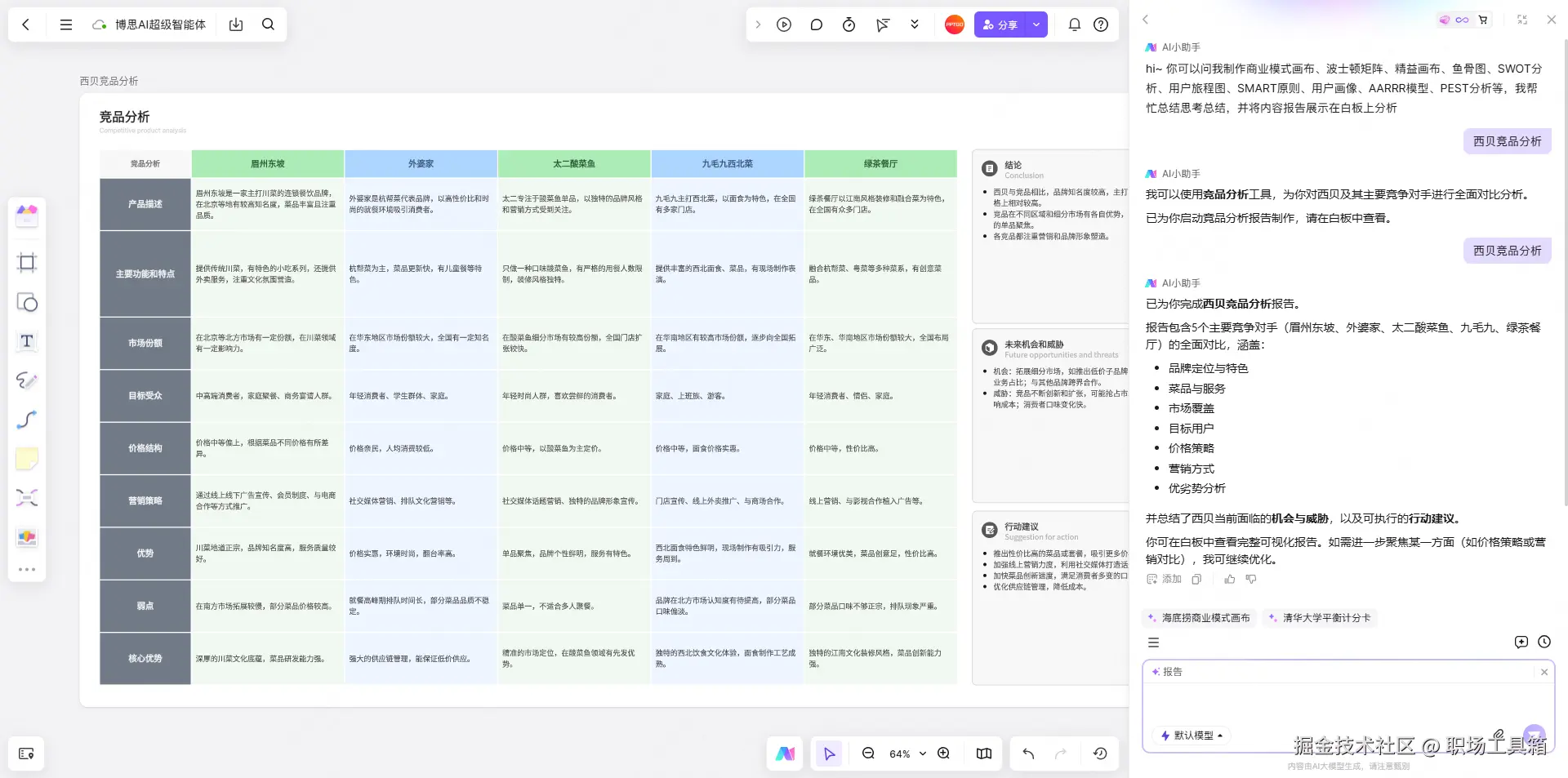Select the yellow Sticky note tool
The width and height of the screenshot is (1568, 778).
(x=27, y=459)
